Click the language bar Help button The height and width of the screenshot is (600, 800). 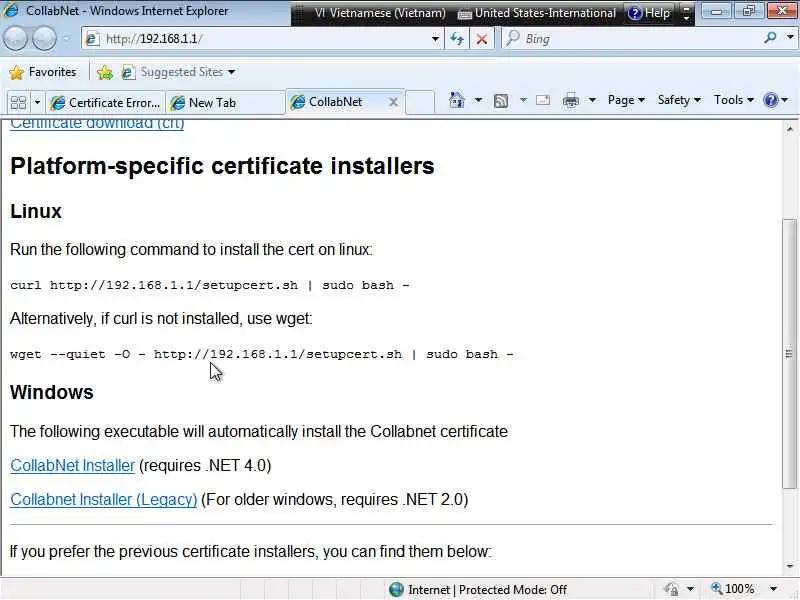648,13
